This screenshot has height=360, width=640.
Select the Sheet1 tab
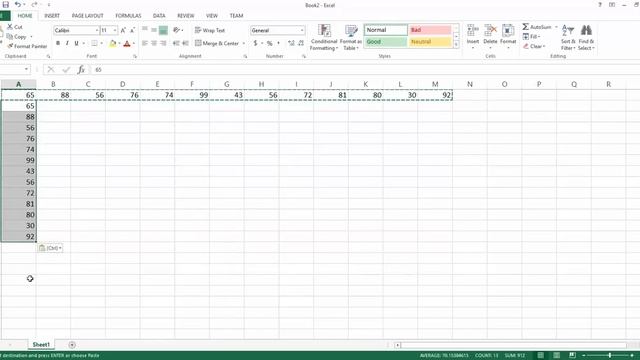point(41,345)
